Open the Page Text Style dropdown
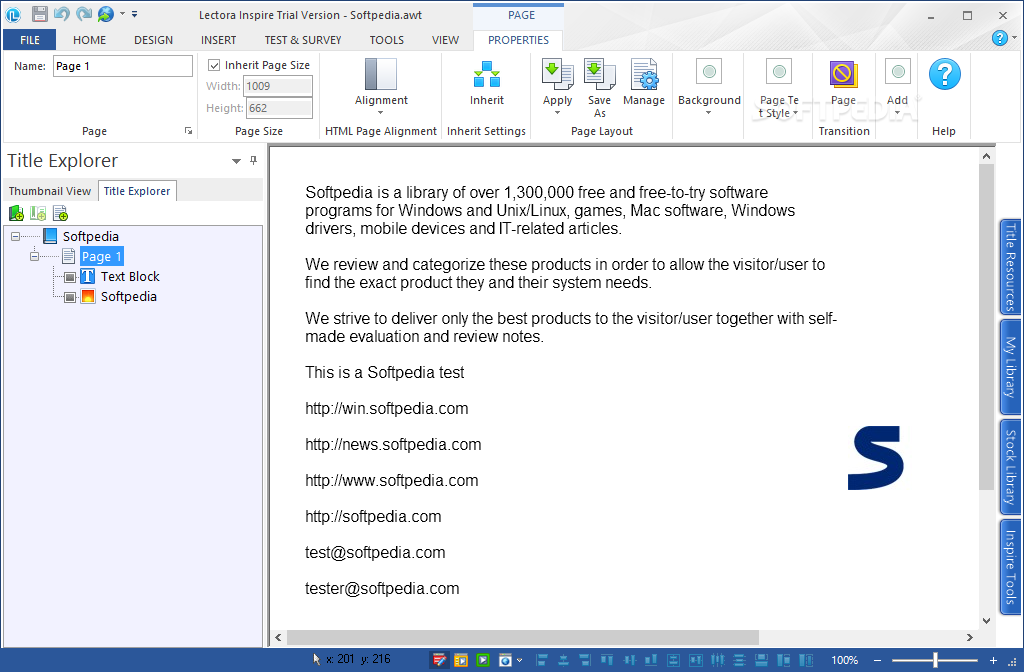 coord(778,88)
